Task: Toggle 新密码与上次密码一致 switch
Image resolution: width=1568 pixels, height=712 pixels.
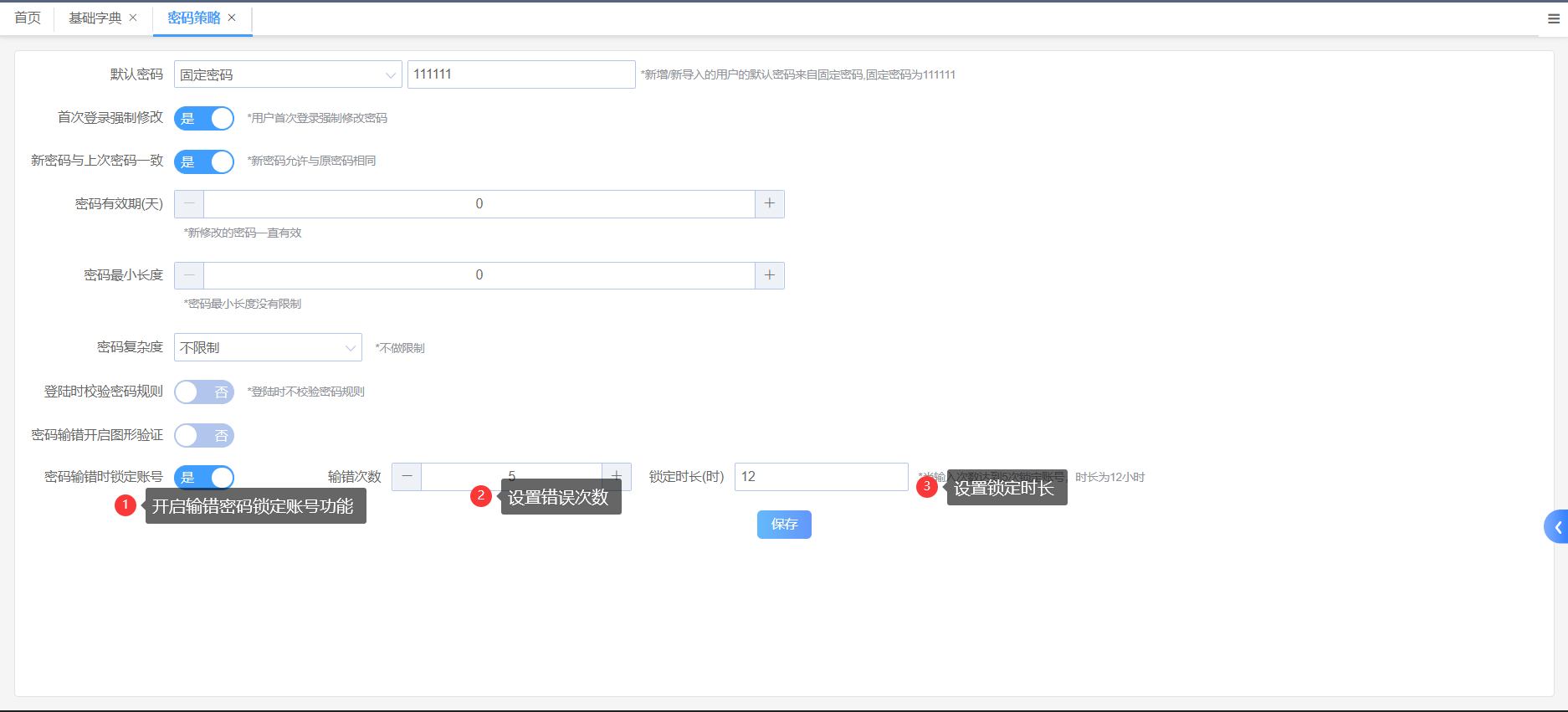Action: point(204,161)
